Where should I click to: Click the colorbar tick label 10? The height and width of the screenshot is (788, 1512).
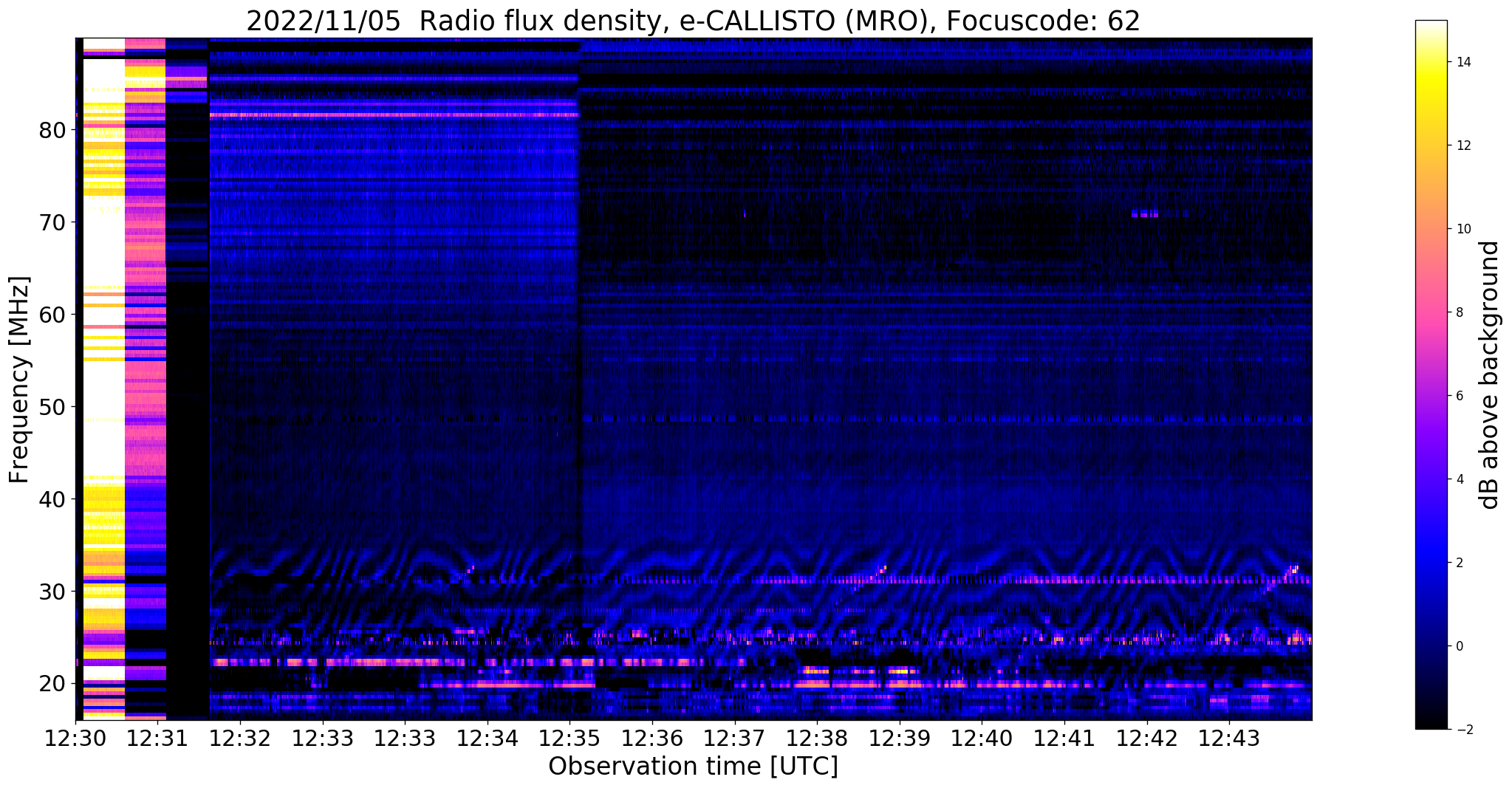tap(1463, 229)
